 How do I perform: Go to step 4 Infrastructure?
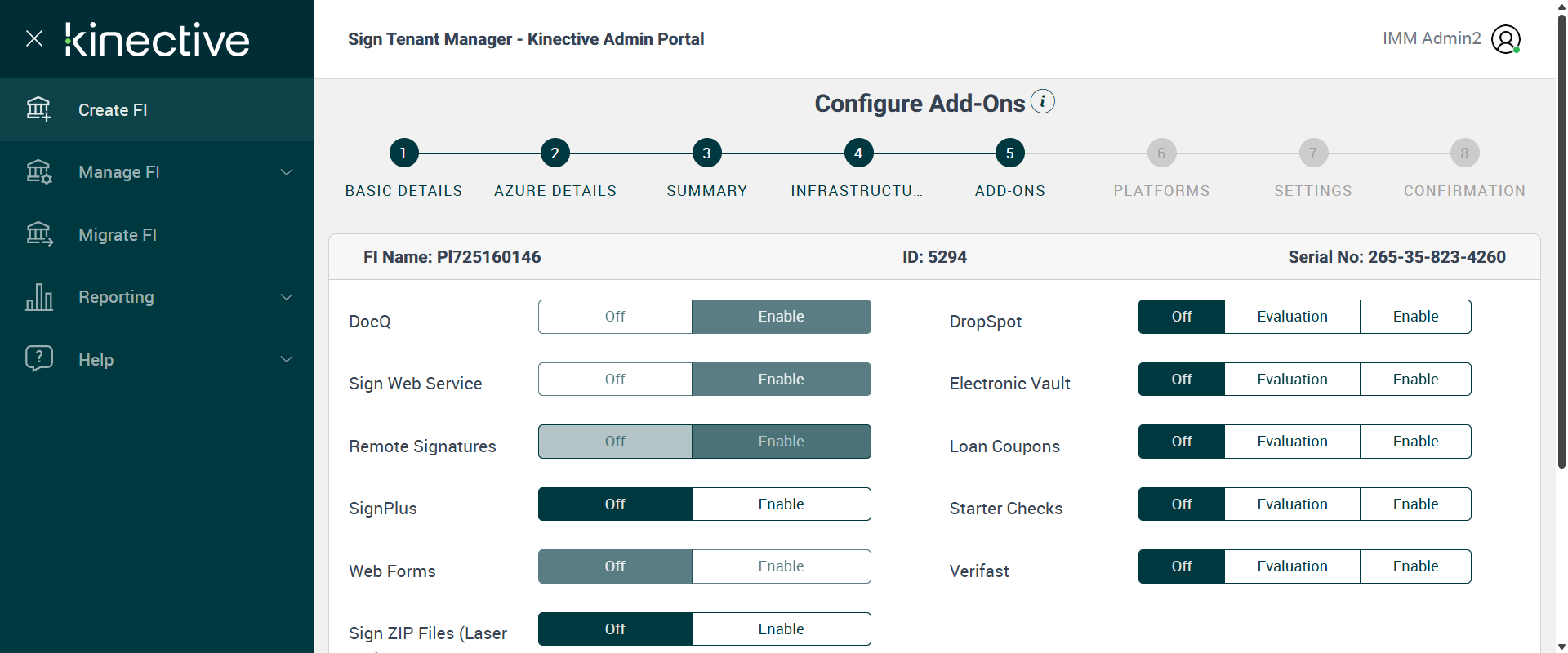point(858,153)
